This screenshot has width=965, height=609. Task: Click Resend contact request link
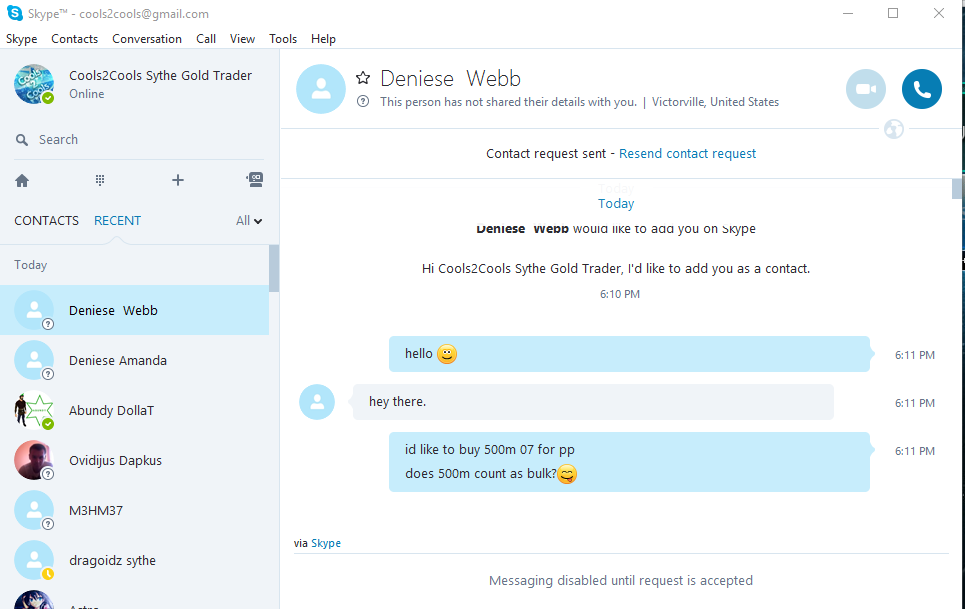pyautogui.click(x=687, y=154)
